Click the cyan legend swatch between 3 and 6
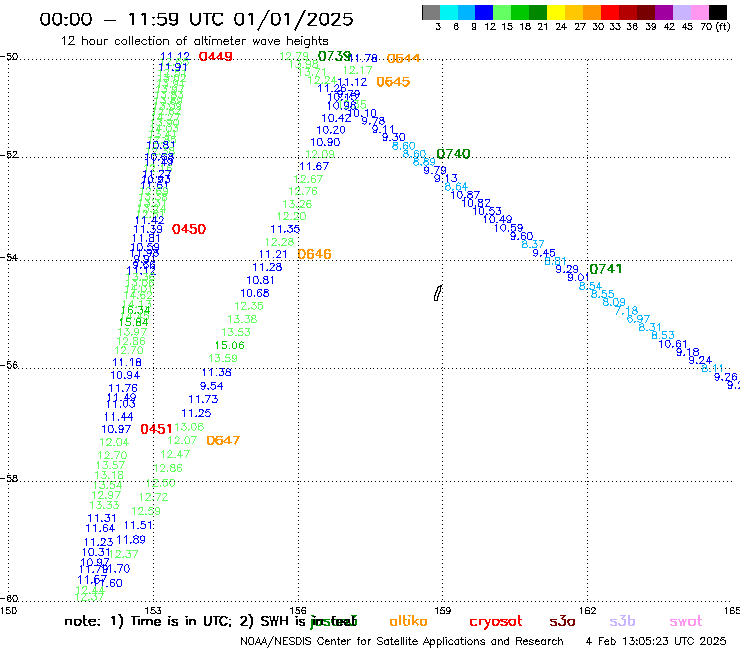740x650 pixels. tap(449, 12)
